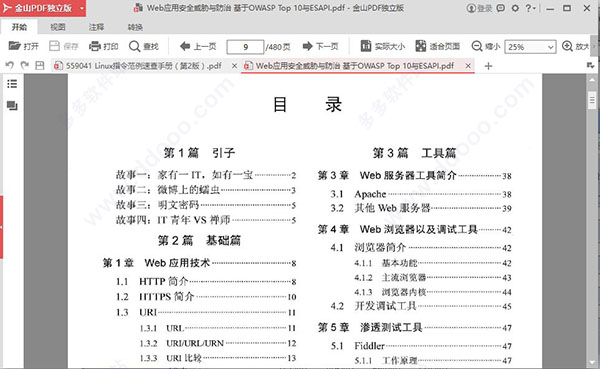600x369 pixels.
Task: Open settings gear in title bar
Action: [515, 8]
